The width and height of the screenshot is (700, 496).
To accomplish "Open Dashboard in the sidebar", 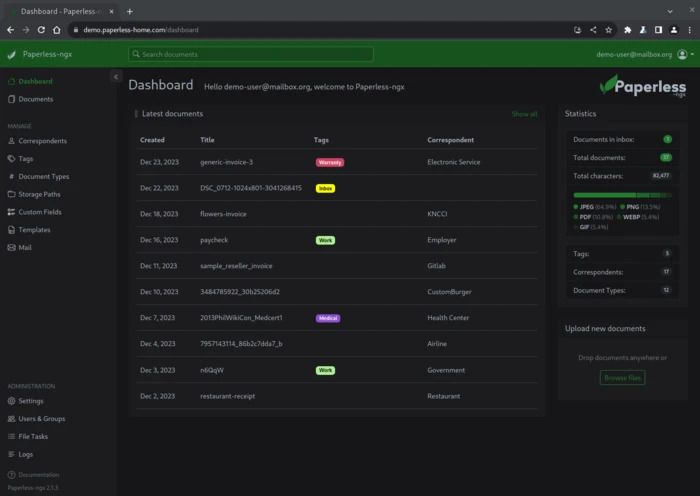I will click(30, 81).
